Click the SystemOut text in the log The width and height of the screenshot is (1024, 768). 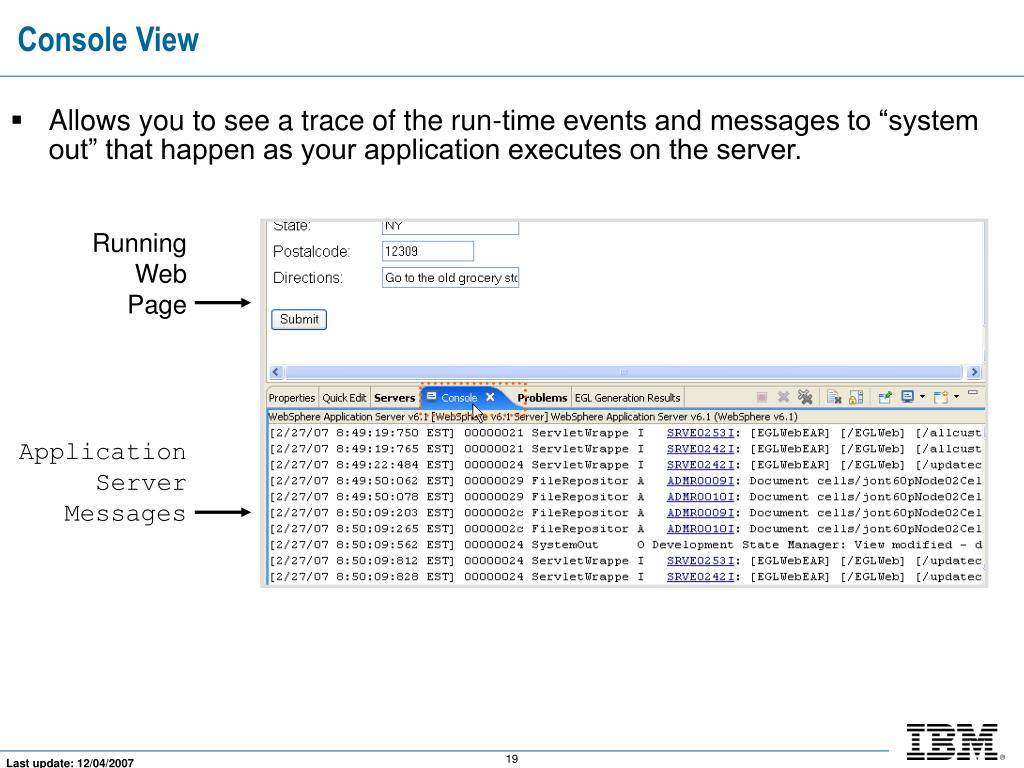coord(564,545)
